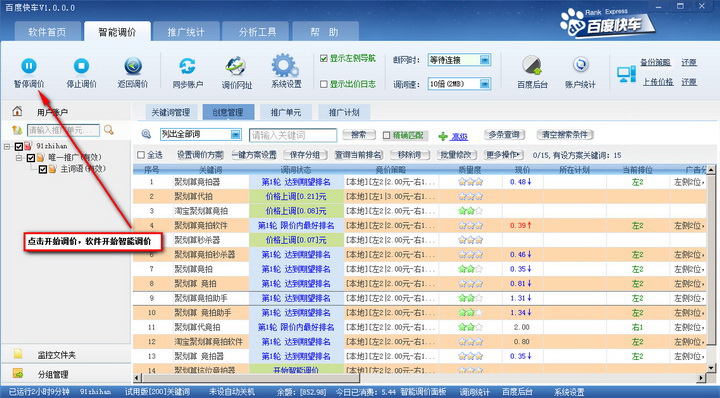The height and width of the screenshot is (398, 720).
Task: Click the 设置调价方案 button
Action: 200,155
